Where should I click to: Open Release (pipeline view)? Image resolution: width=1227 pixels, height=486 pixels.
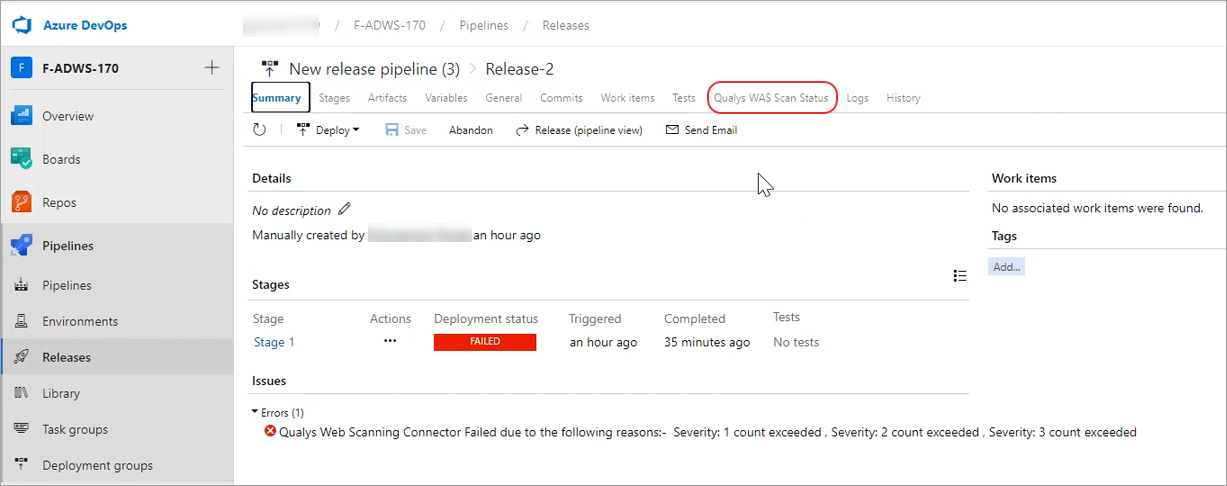[579, 130]
